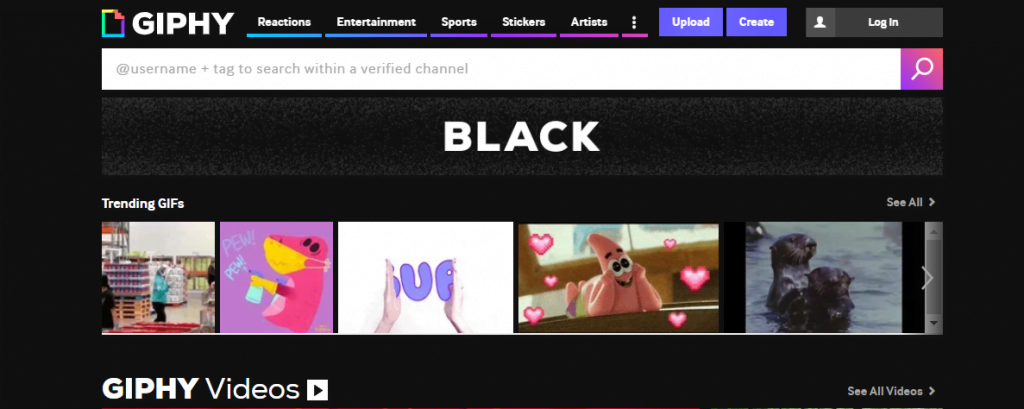Open the three-dot more menu

(634, 22)
